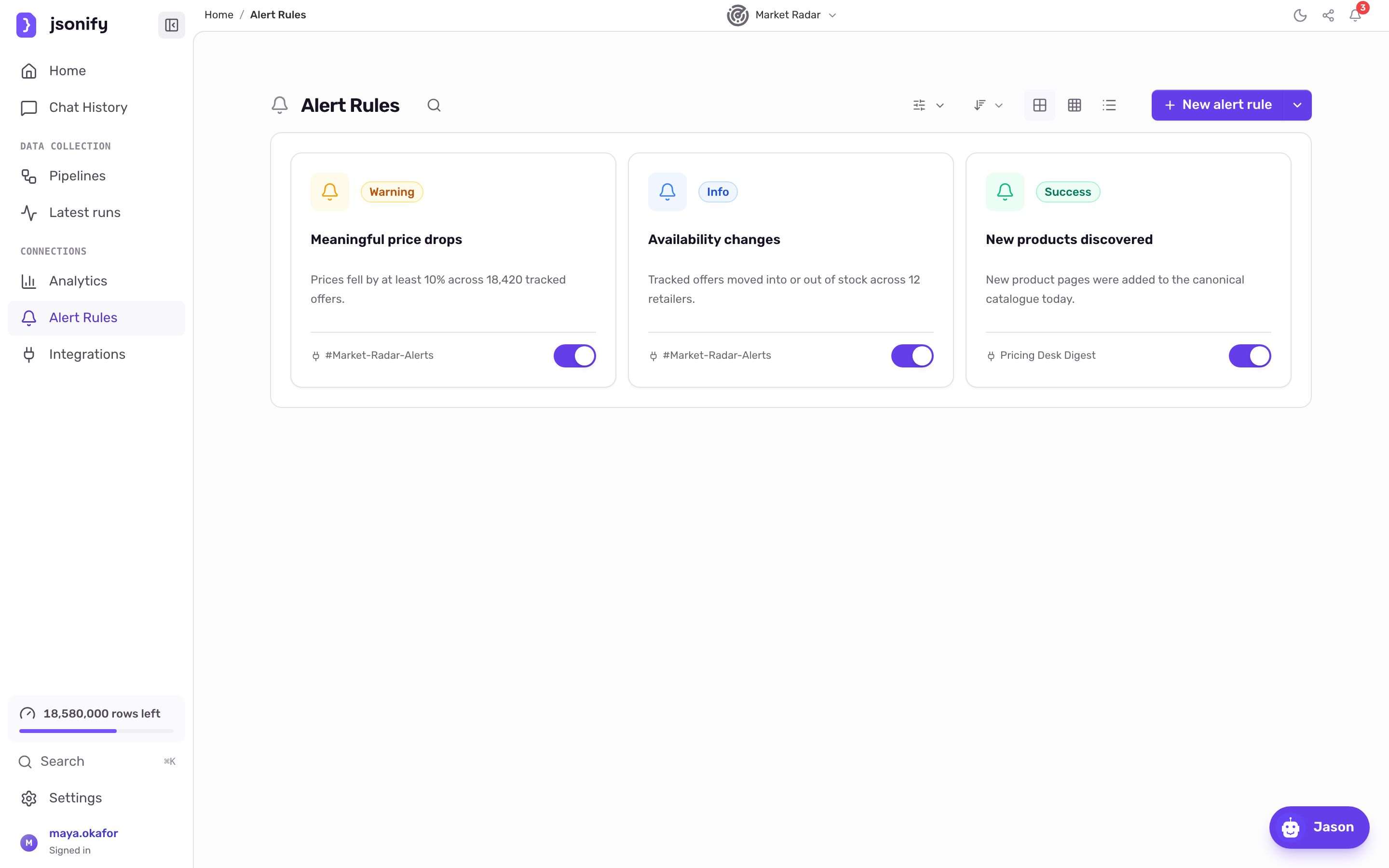Viewport: 1389px width, 868px height.
Task: Click the plug icon beside Pricing Desk Digest
Action: [991, 356]
